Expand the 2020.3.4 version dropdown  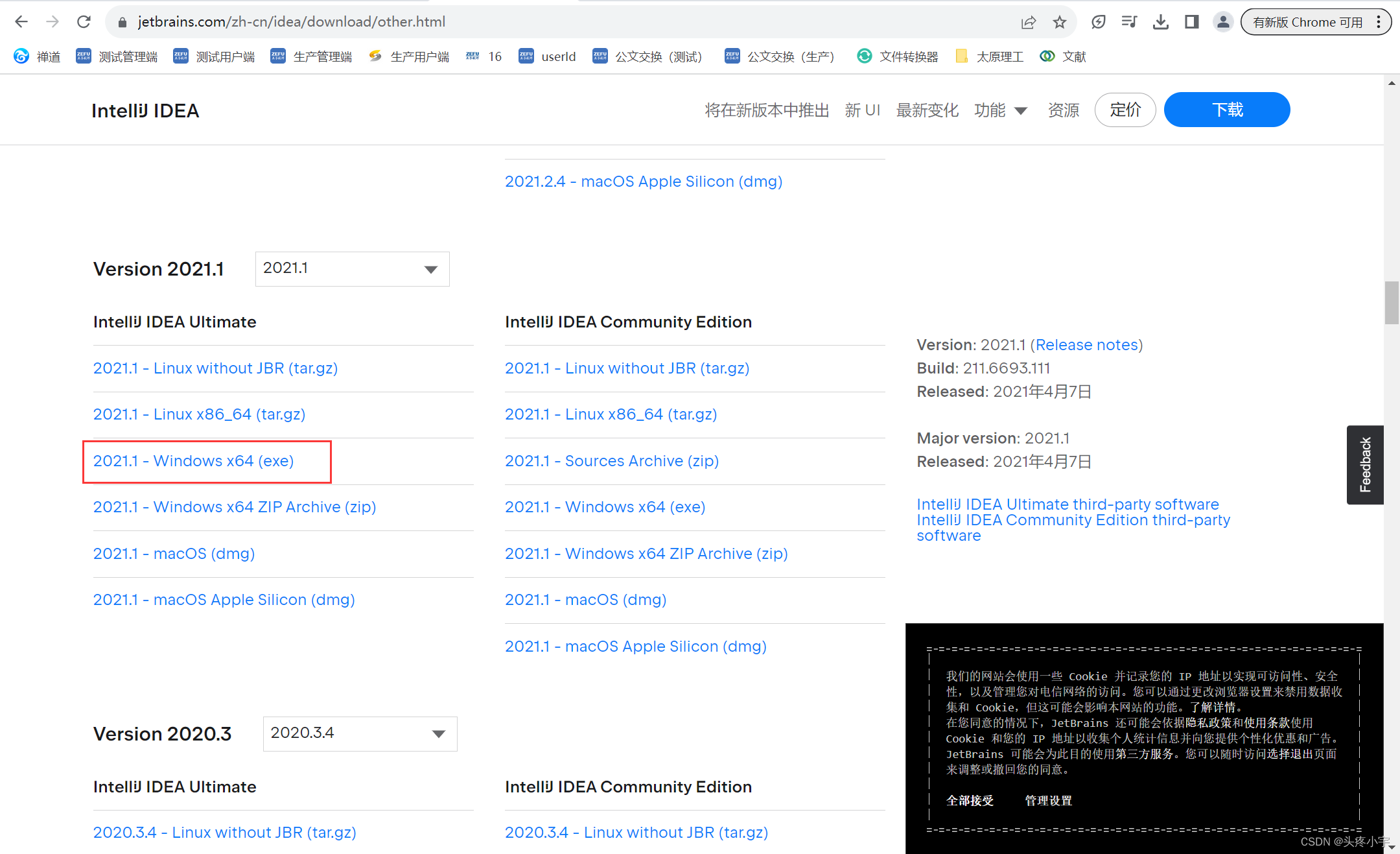(x=360, y=733)
